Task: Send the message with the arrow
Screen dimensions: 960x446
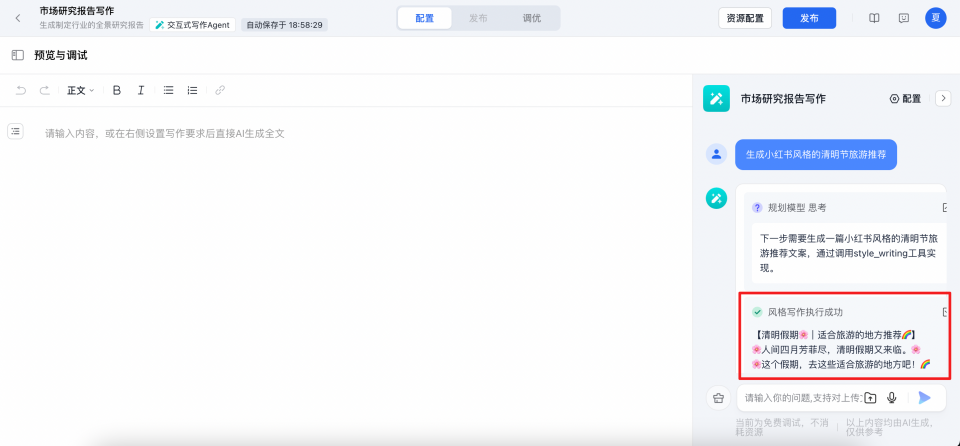Action: tap(924, 398)
